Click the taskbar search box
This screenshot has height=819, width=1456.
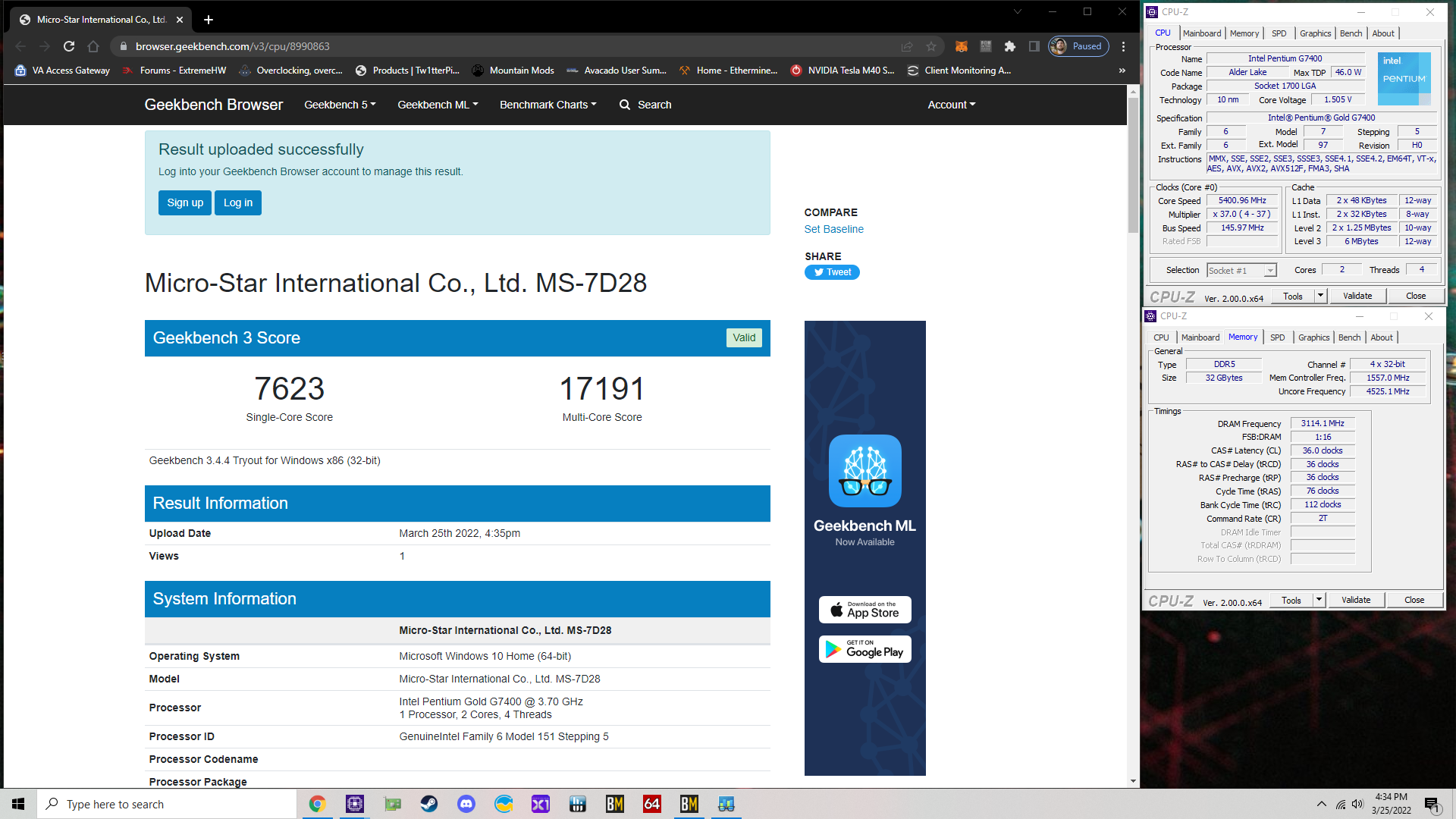167,804
